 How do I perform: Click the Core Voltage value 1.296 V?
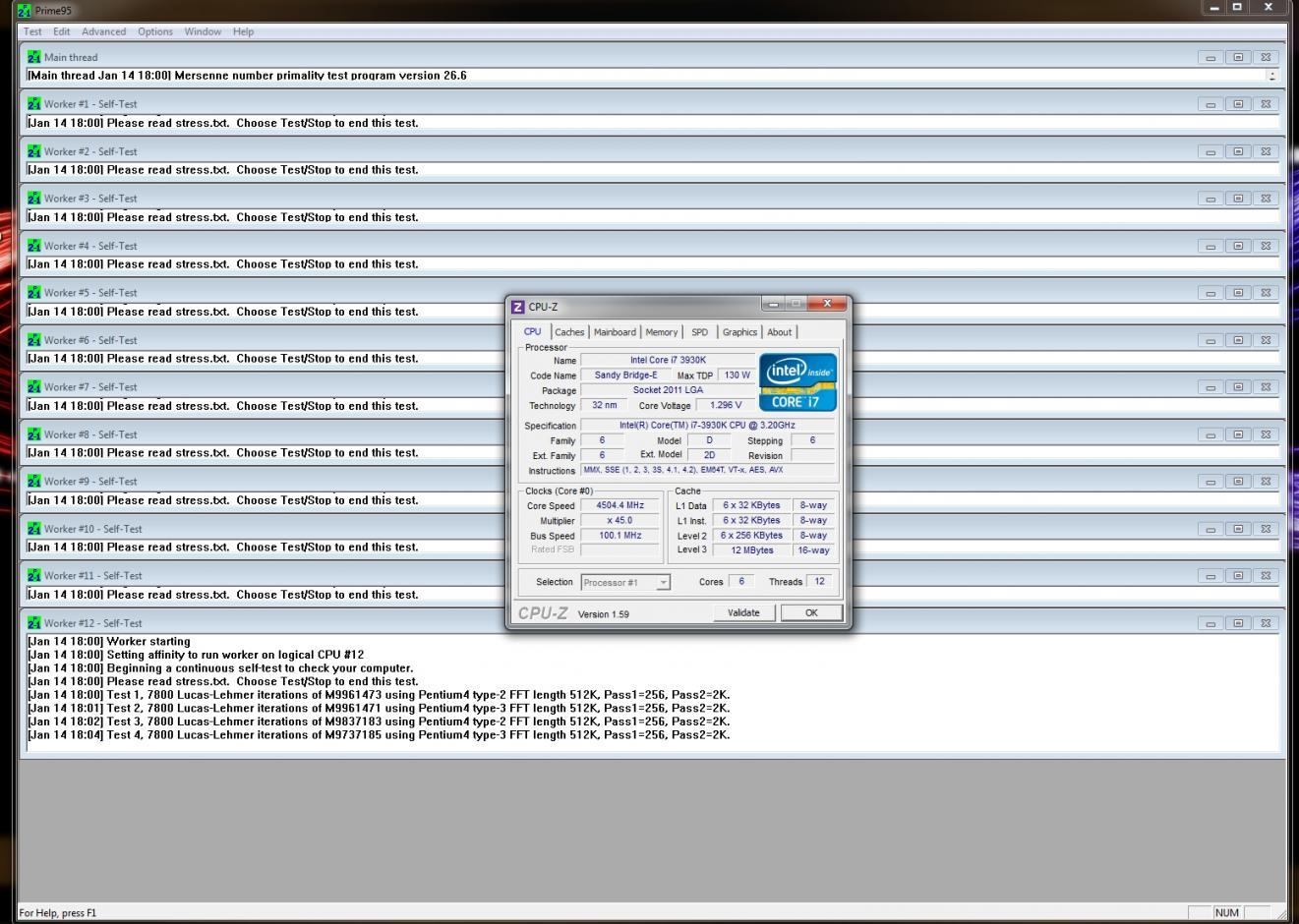tap(726, 405)
